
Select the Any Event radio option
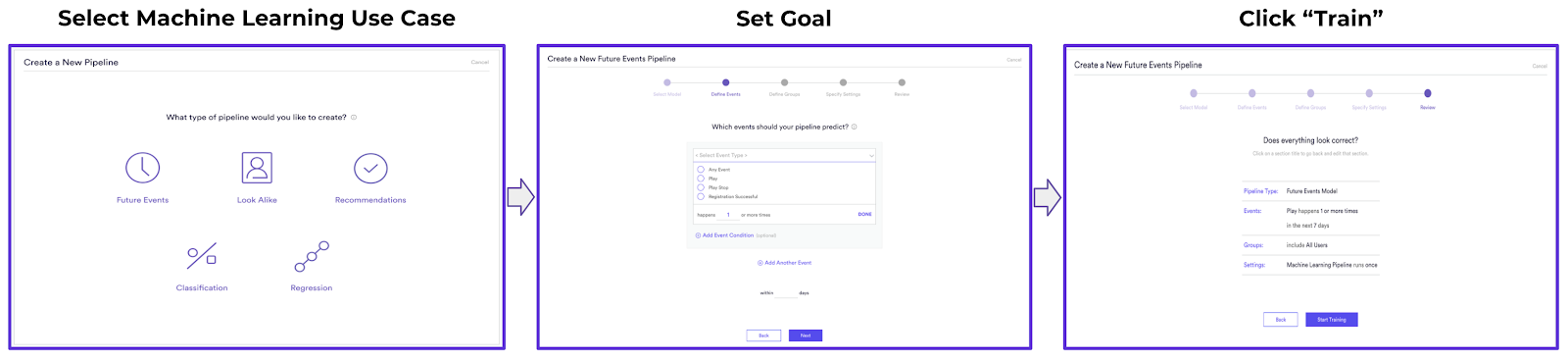(701, 170)
